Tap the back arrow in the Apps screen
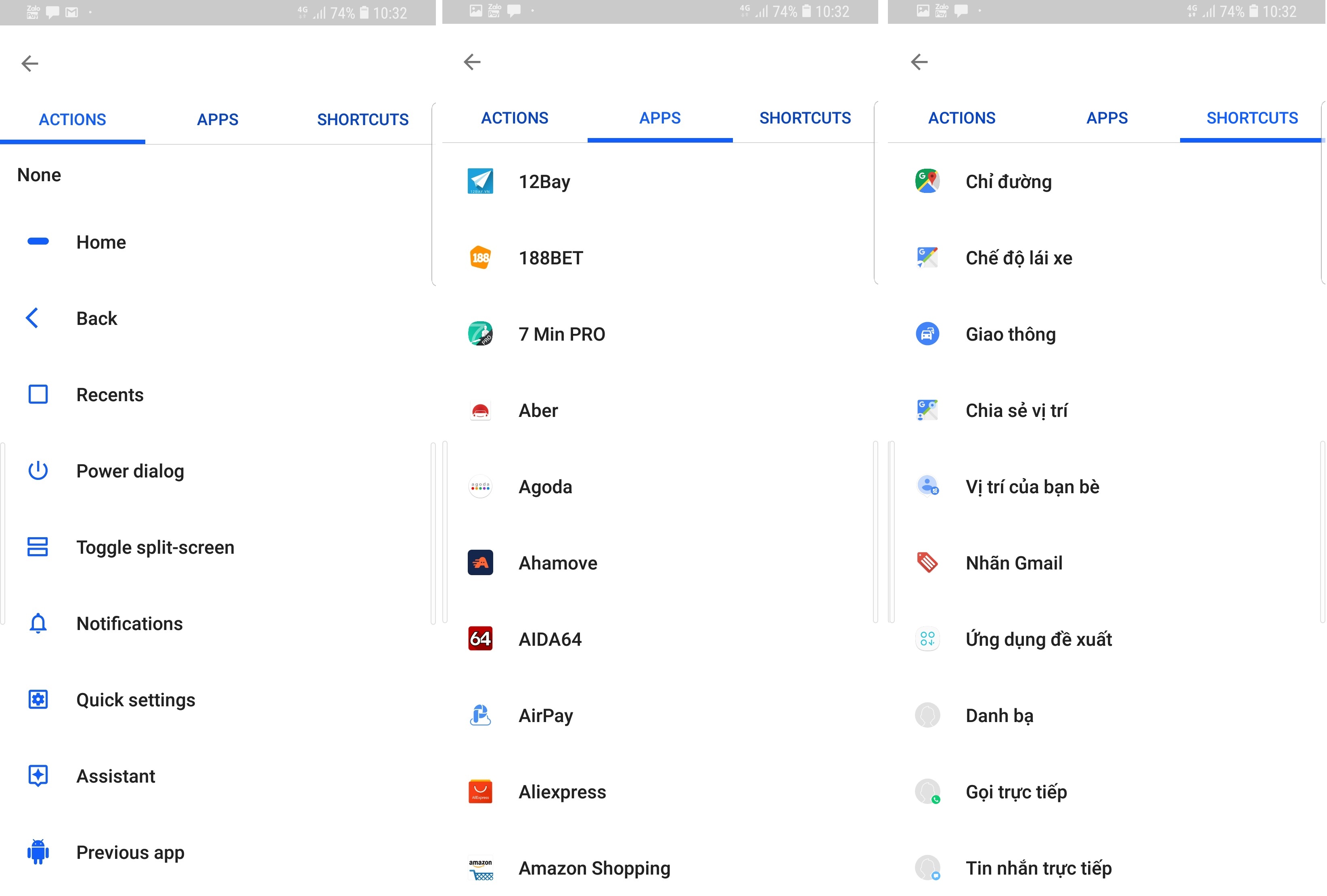The width and height of the screenshot is (1327, 896). [x=472, y=62]
